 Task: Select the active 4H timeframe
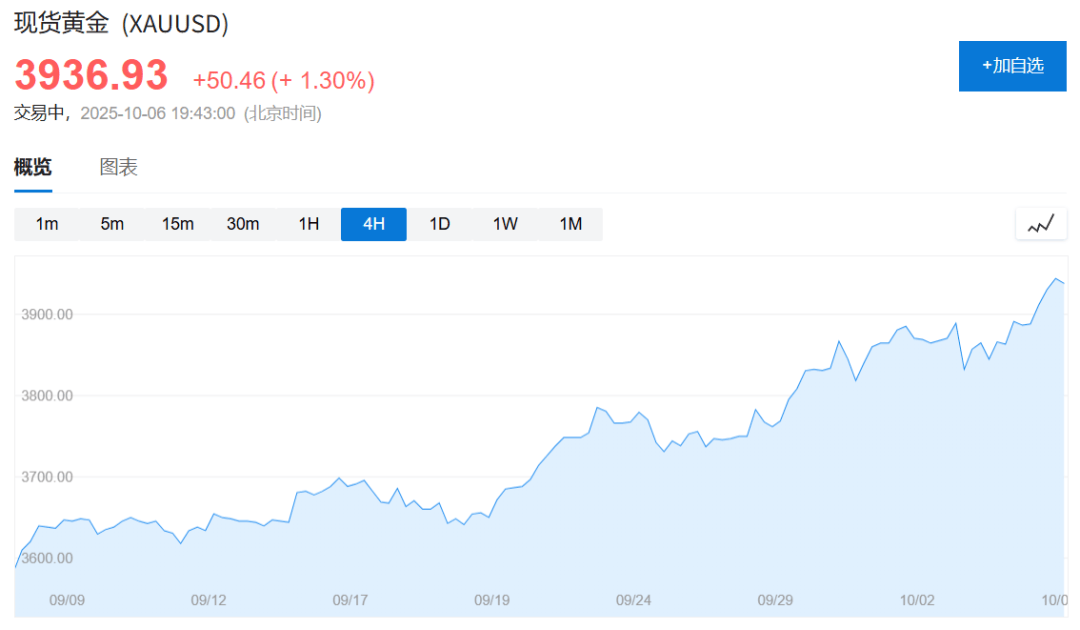(x=374, y=224)
